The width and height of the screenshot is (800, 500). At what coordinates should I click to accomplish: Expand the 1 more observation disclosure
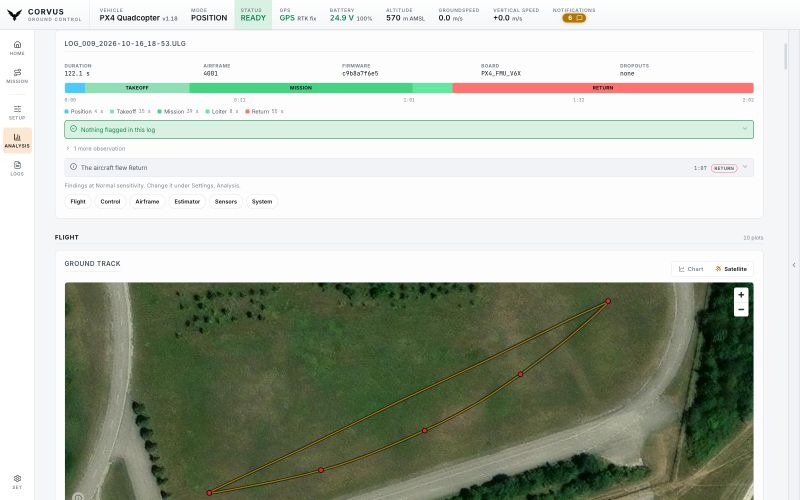pos(95,148)
